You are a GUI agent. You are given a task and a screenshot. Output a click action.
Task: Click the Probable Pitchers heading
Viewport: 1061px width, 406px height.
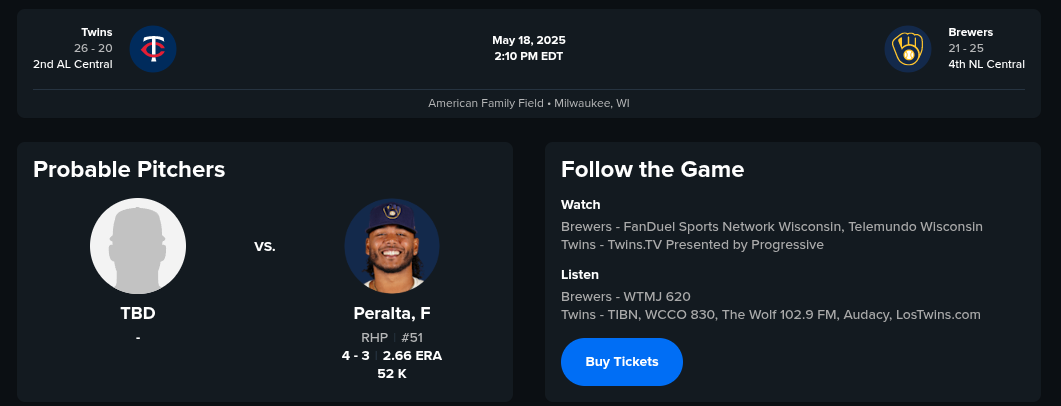tap(129, 169)
